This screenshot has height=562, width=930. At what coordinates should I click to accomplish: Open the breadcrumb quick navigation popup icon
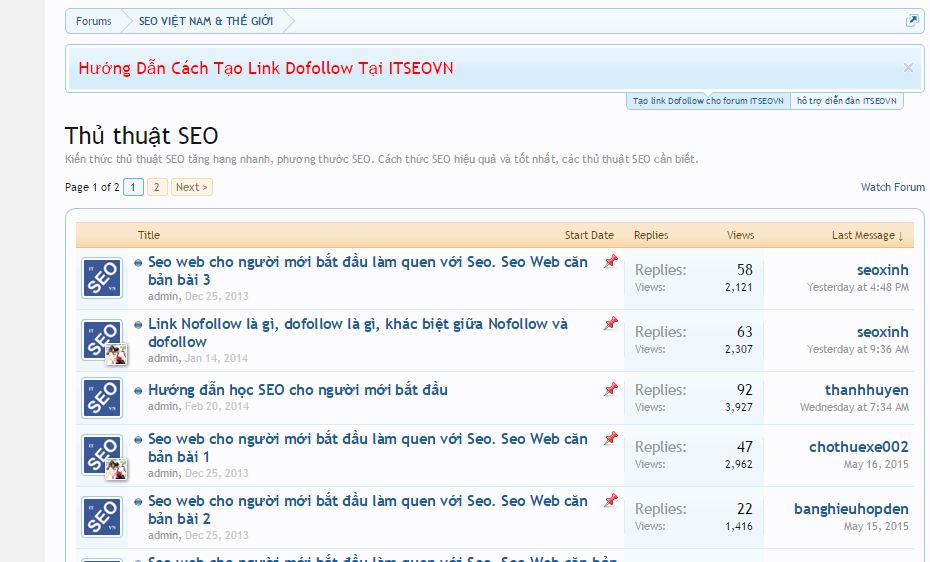click(912, 21)
